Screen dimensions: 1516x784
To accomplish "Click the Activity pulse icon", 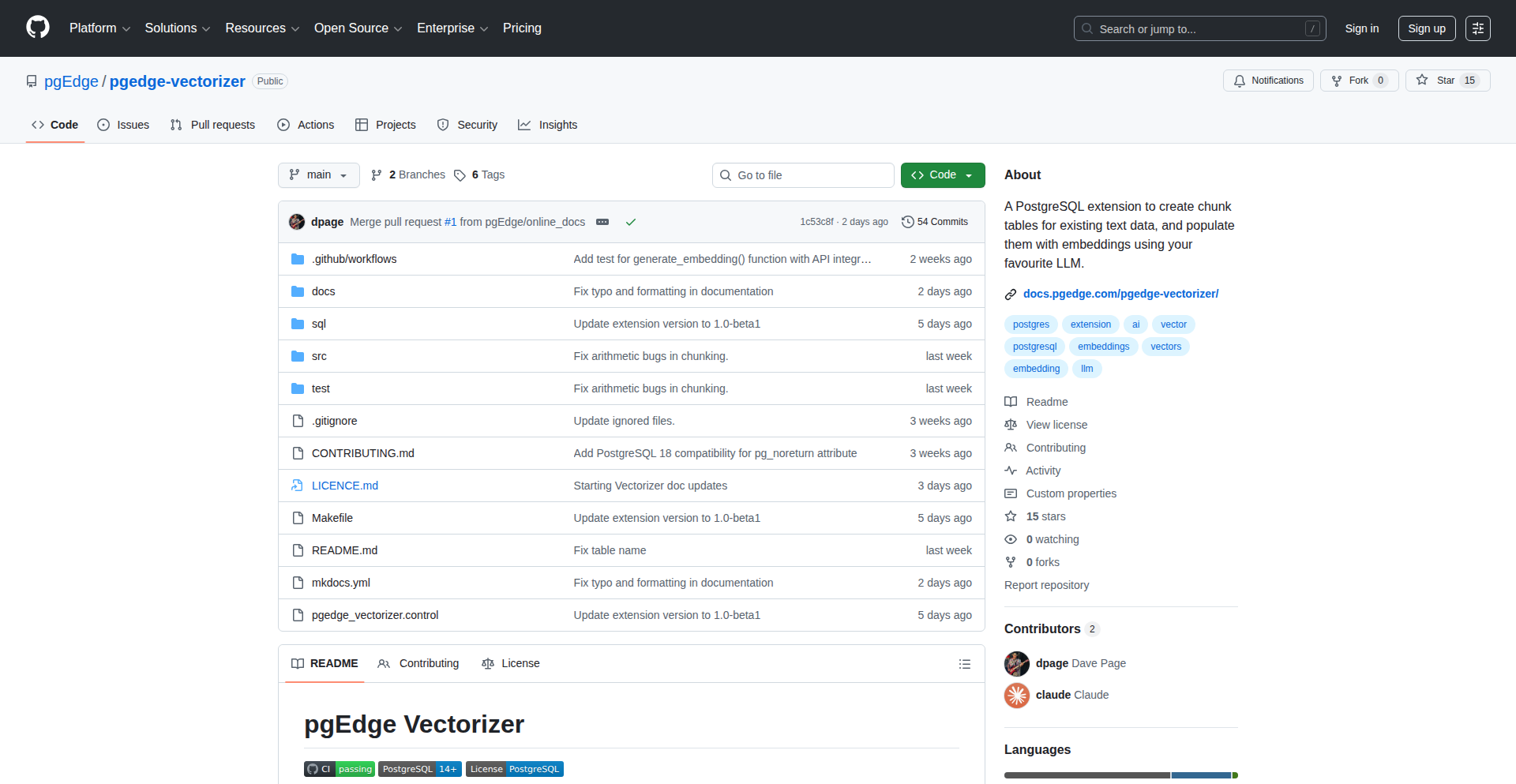I will pyautogui.click(x=1011, y=471).
